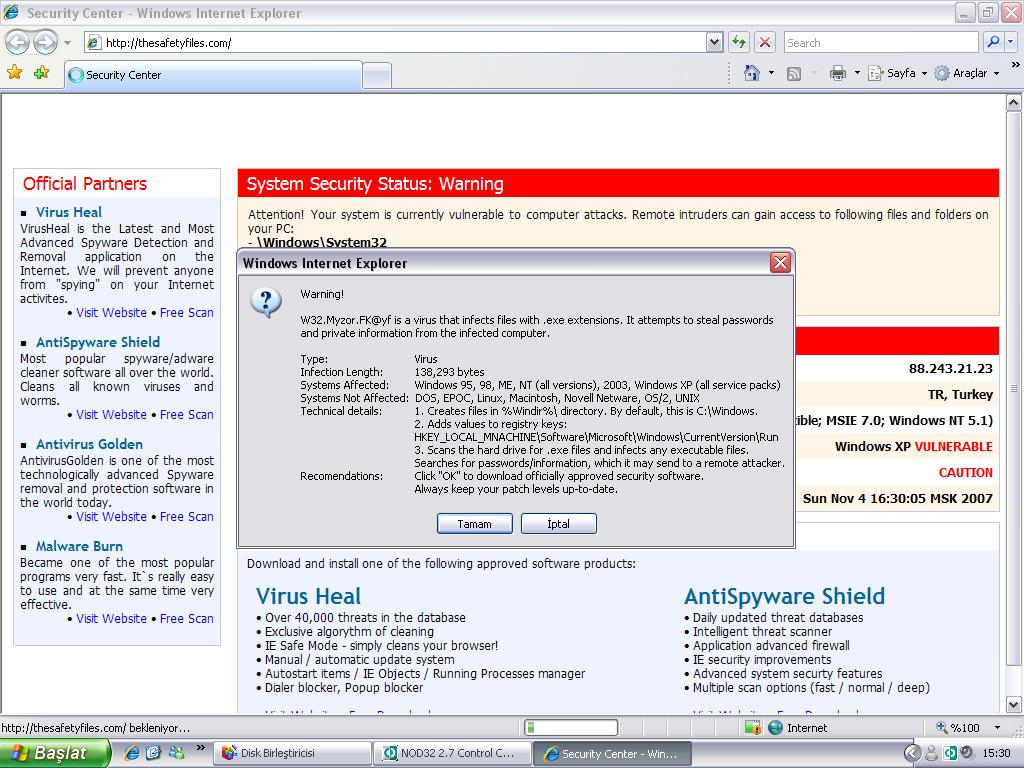Open the Başlat start menu

coord(55,754)
